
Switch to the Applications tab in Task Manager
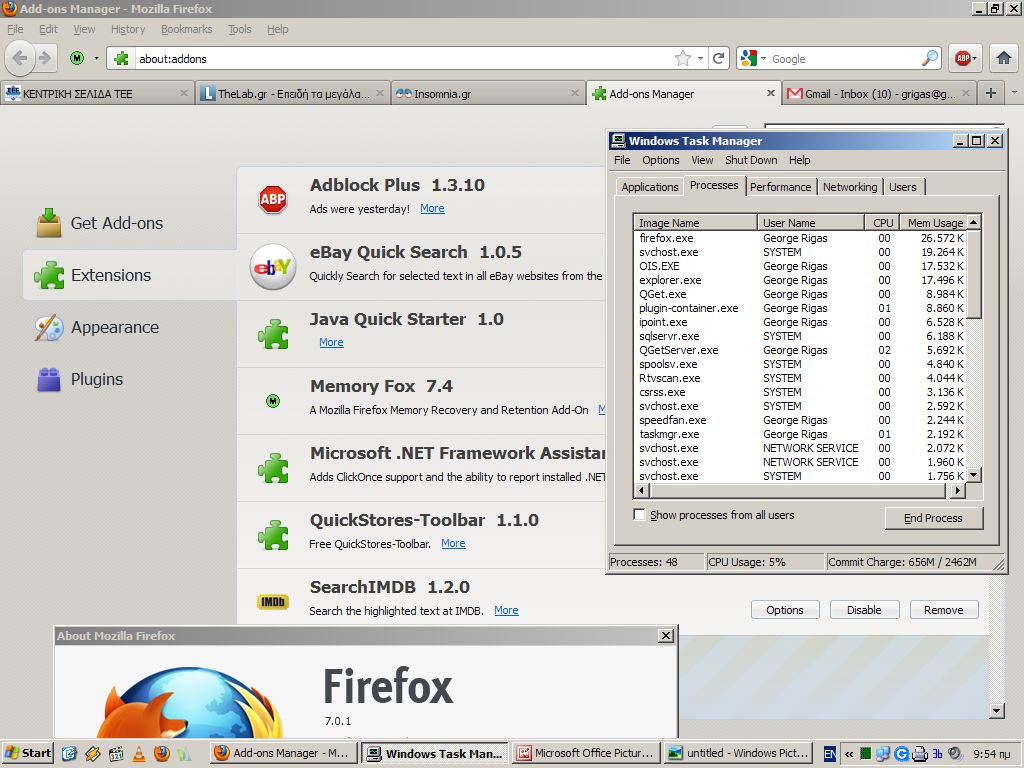click(650, 187)
